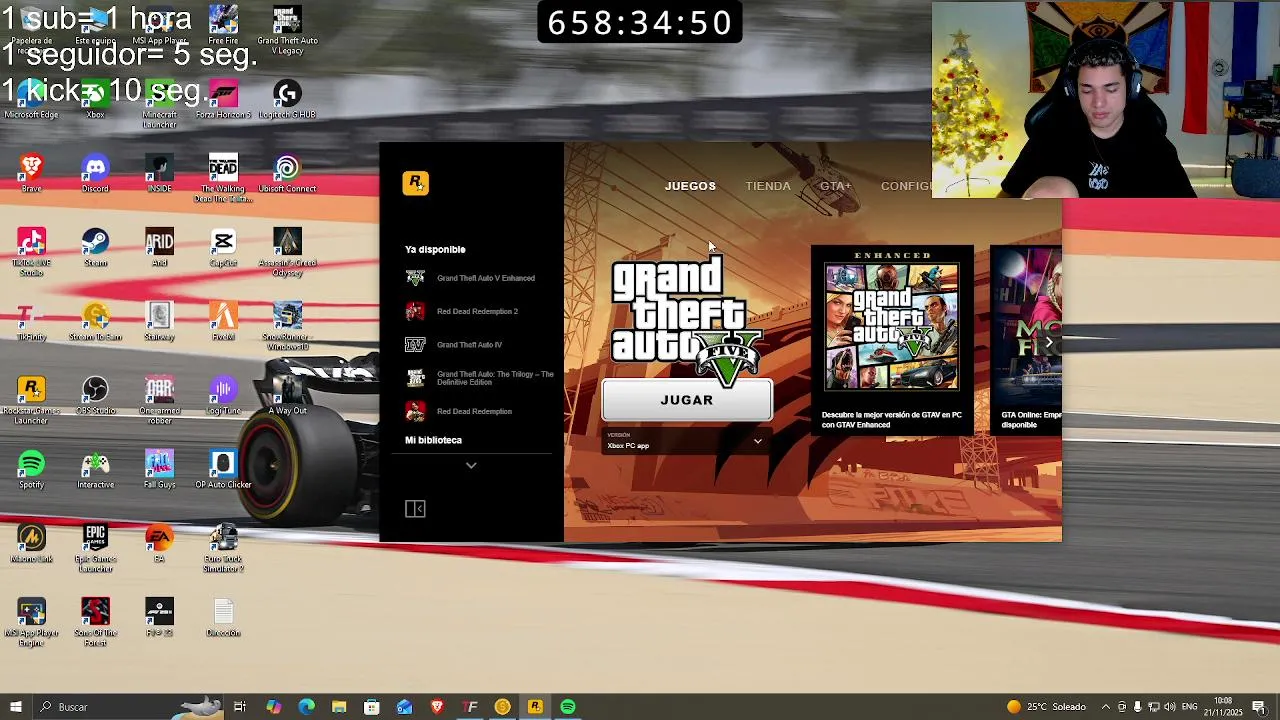
Task: Open Rockstar Games Launcher desktop shortcut
Action: point(31,400)
